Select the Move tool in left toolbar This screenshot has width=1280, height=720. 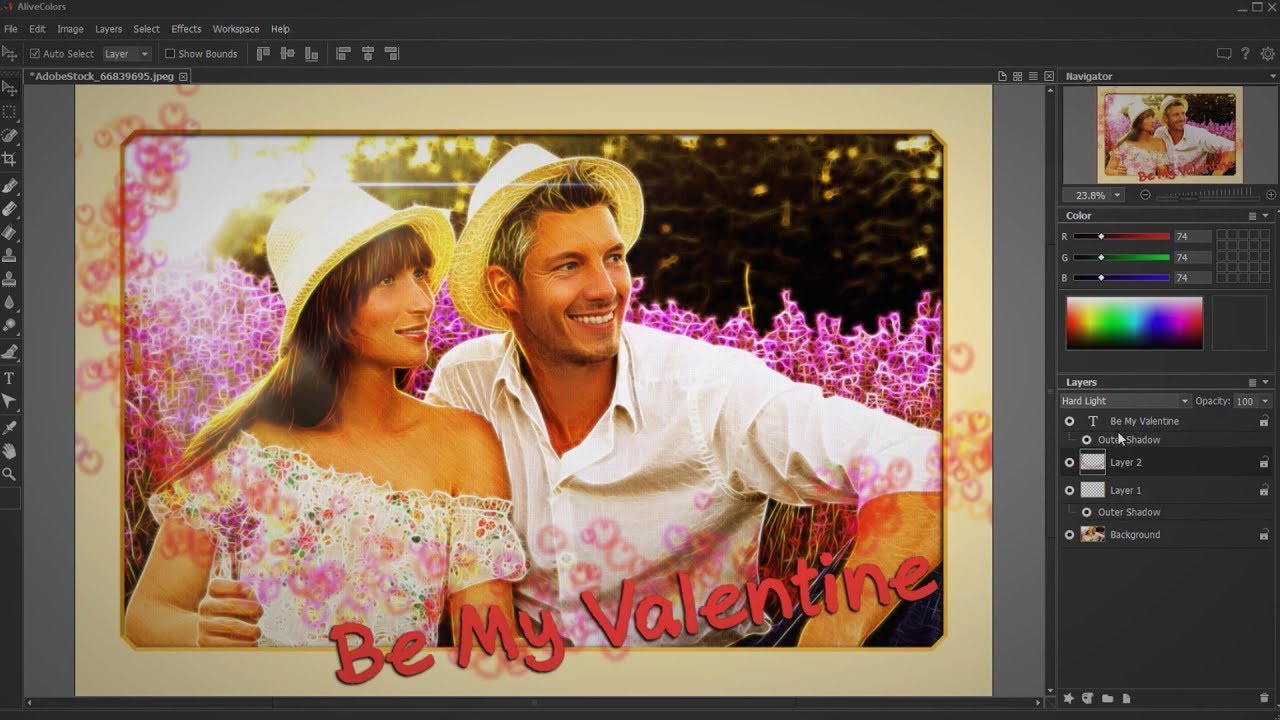point(9,88)
